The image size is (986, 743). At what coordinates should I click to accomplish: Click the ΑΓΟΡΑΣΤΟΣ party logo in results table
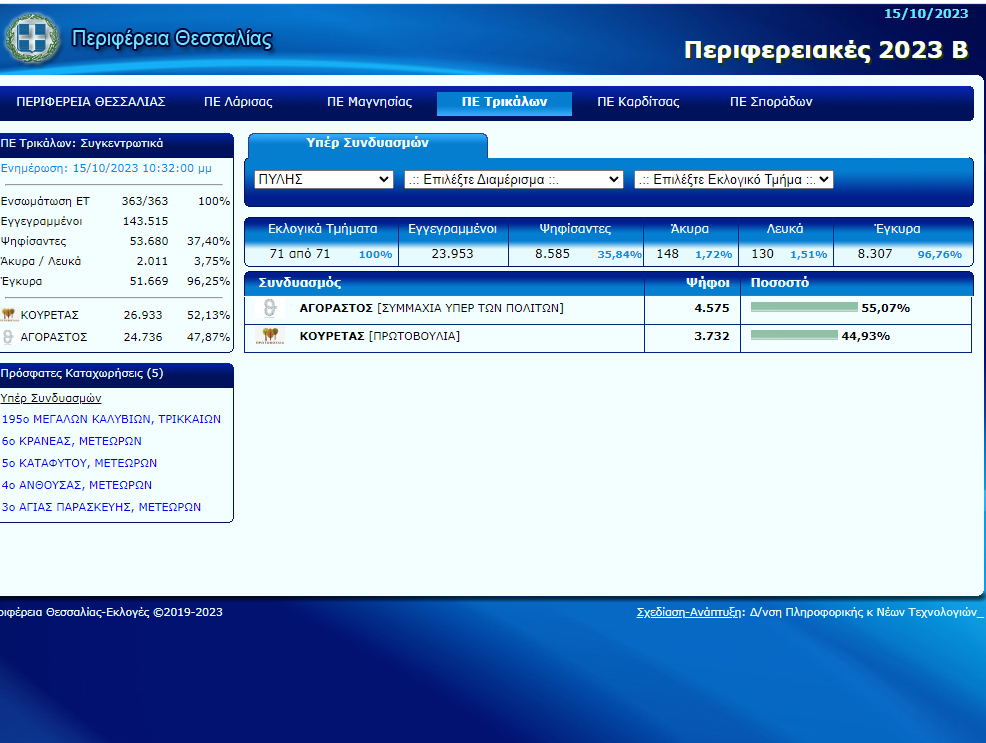tap(269, 308)
